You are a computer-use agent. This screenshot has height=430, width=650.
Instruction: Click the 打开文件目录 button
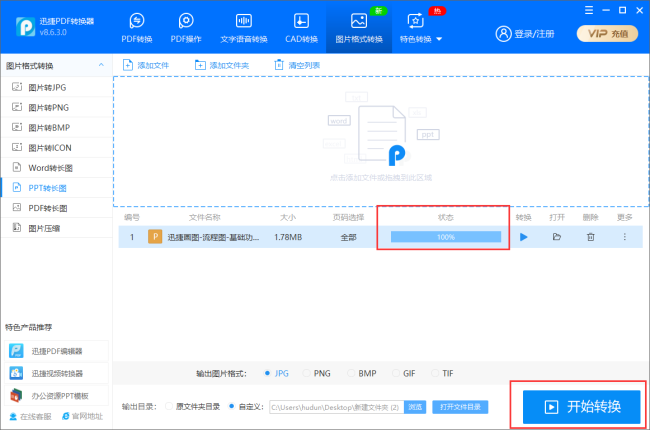pyautogui.click(x=460, y=407)
